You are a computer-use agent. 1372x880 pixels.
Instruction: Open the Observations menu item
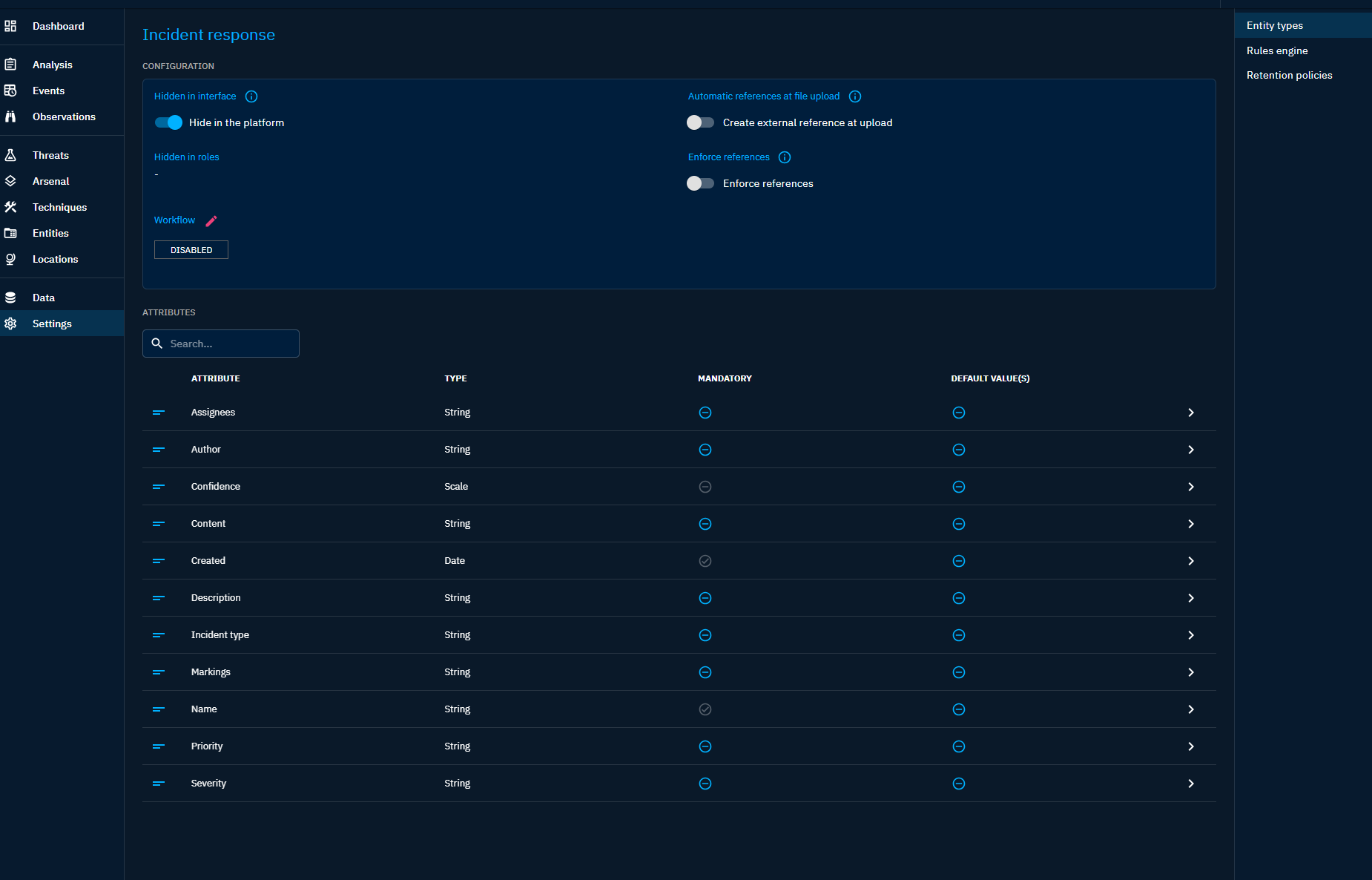[62, 116]
